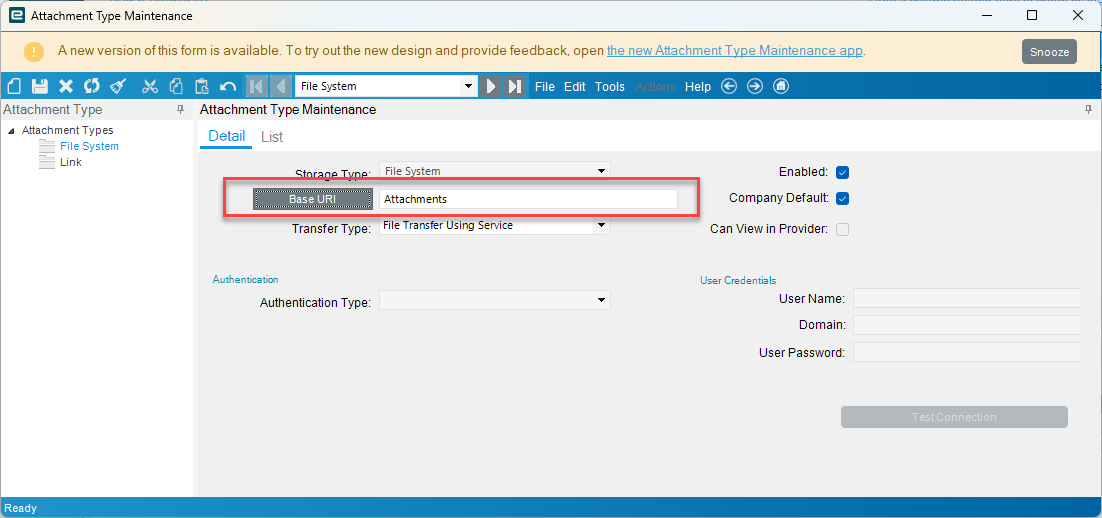Screen dimensions: 1102x518
Task: Go to first record navigation icon
Action: click(x=257, y=86)
